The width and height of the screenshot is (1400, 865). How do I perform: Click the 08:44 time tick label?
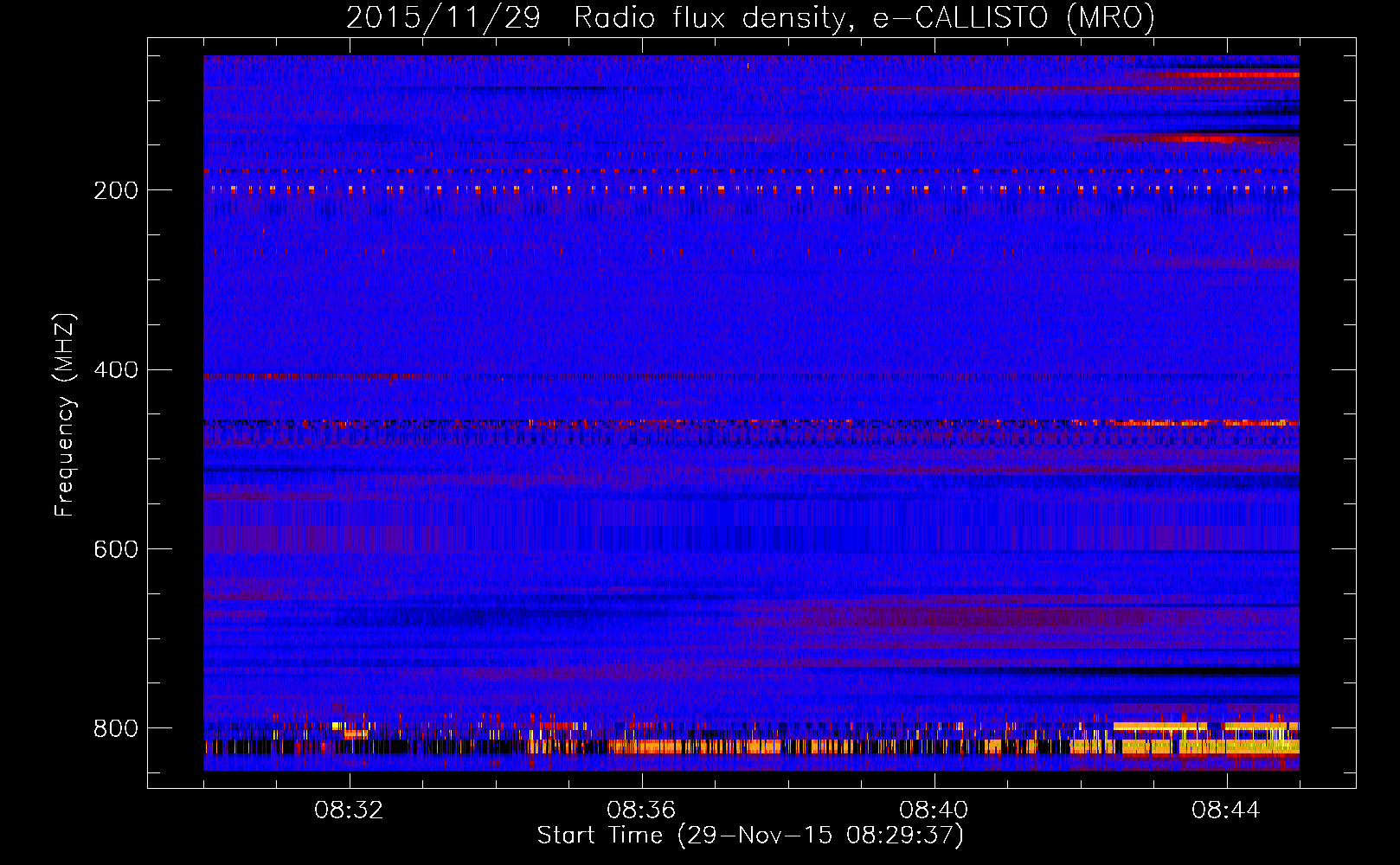click(1227, 811)
